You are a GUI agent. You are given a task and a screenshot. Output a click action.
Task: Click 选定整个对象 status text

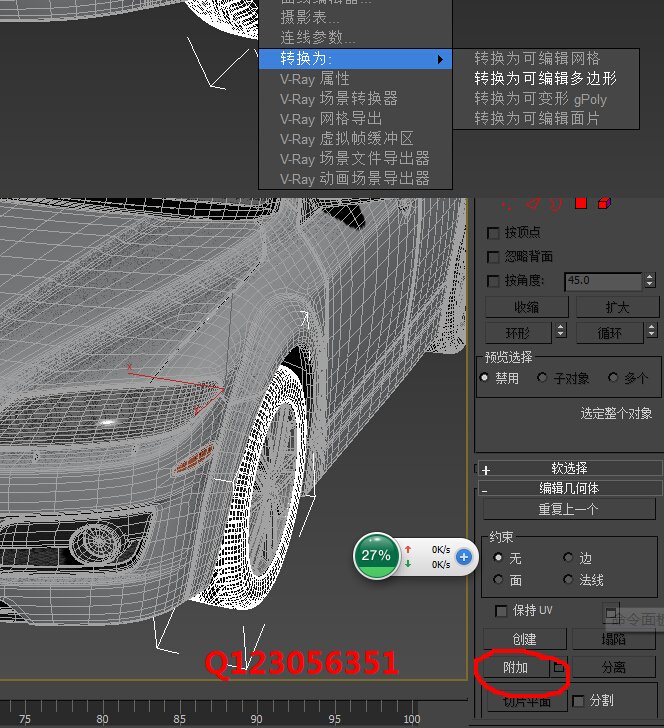point(616,413)
